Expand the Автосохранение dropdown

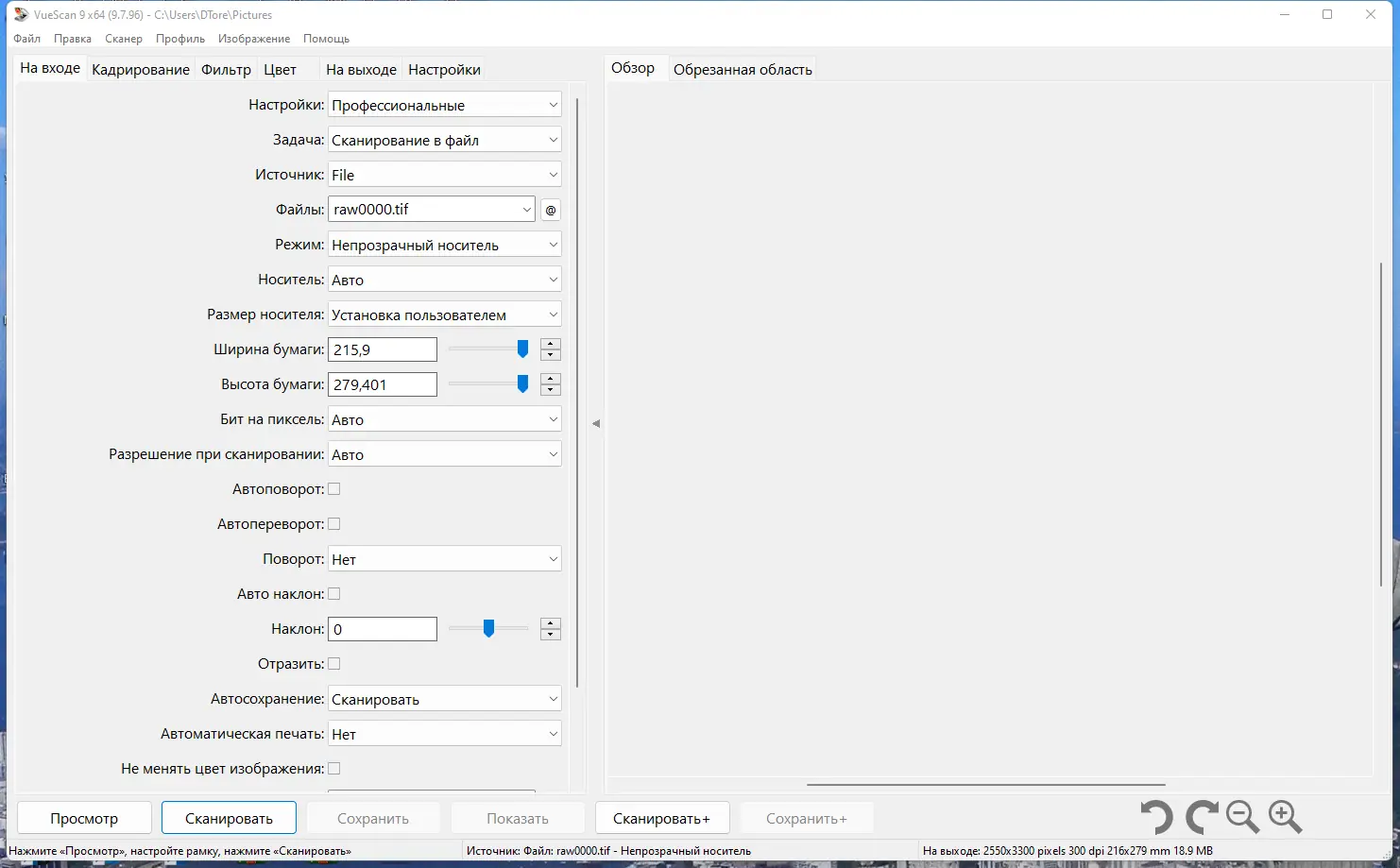coord(444,699)
